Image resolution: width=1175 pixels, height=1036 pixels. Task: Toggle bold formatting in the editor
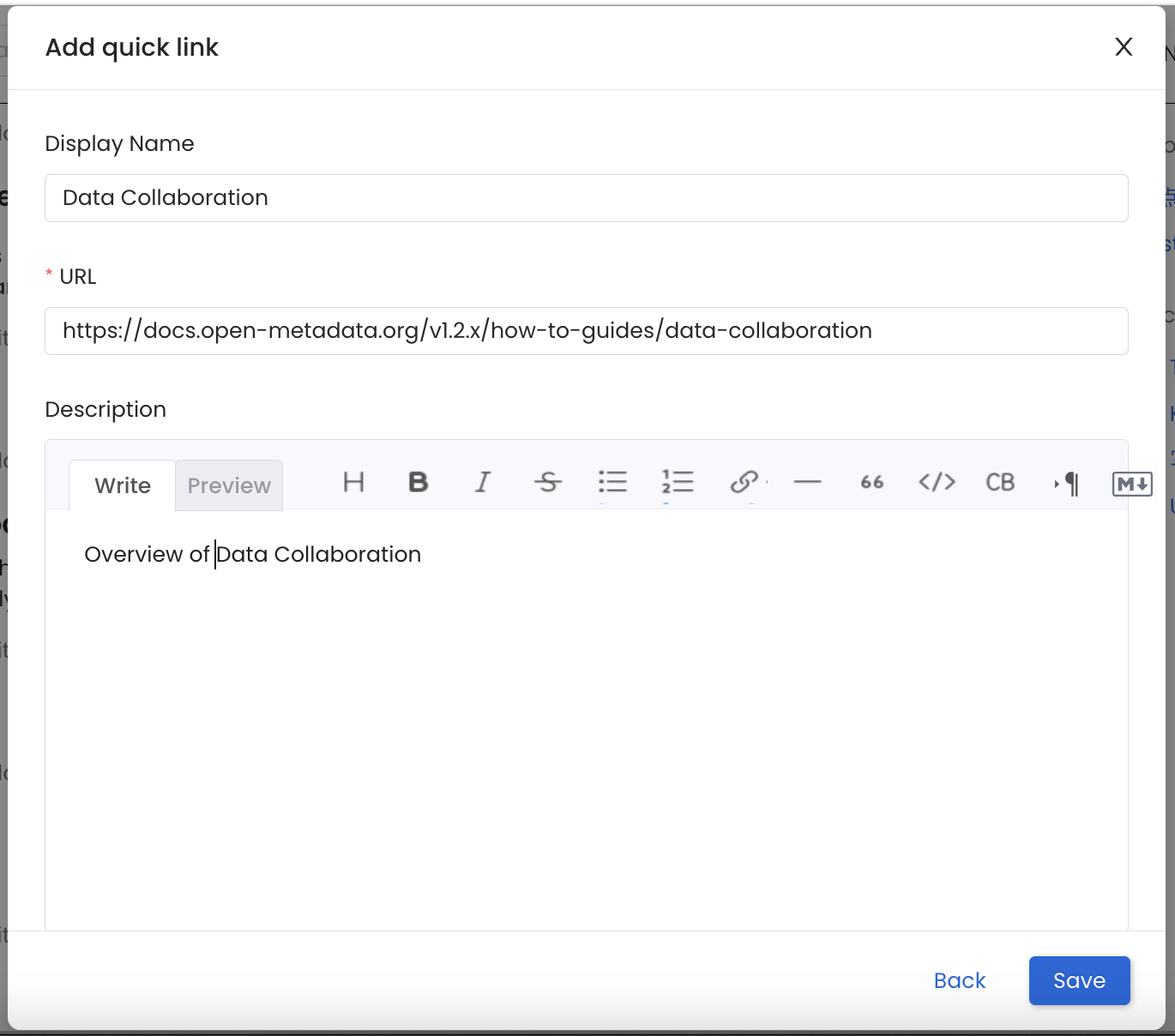[x=418, y=483]
